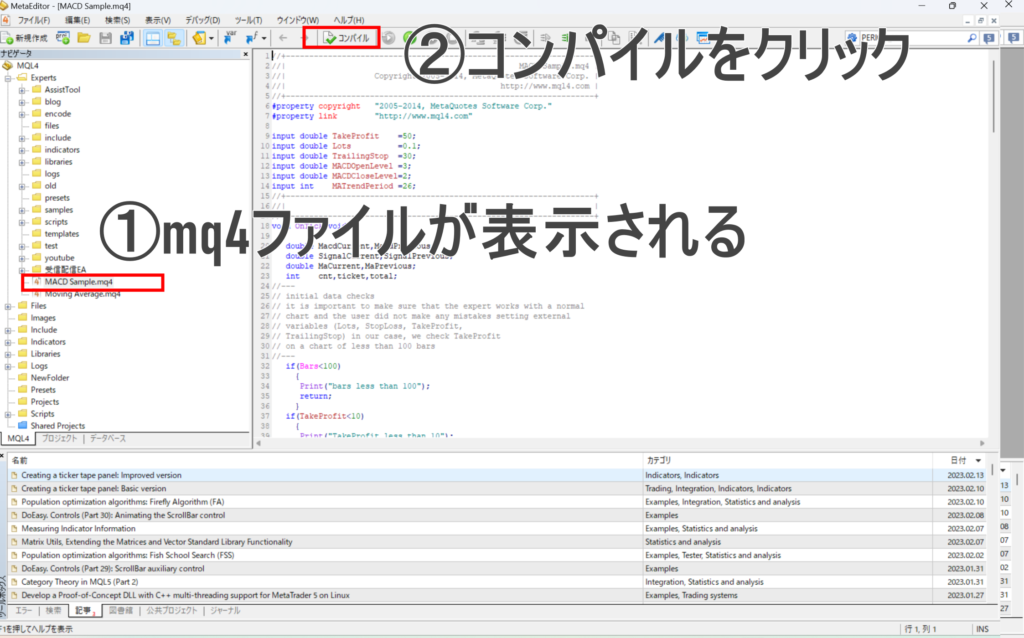Open article Measuring Indicator Information
The image size is (1024, 638).
(78, 529)
